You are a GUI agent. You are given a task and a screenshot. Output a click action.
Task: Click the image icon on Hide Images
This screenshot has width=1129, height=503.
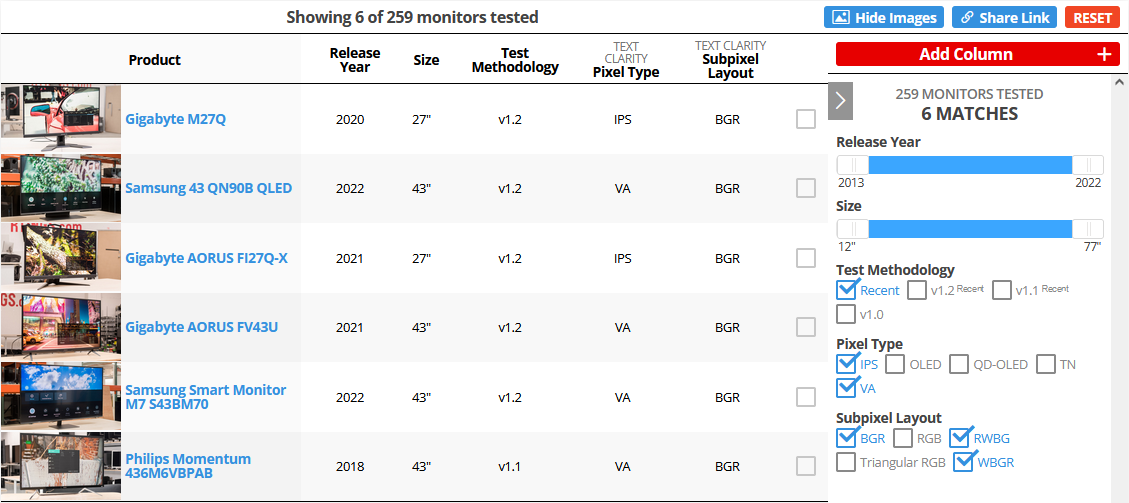841,18
